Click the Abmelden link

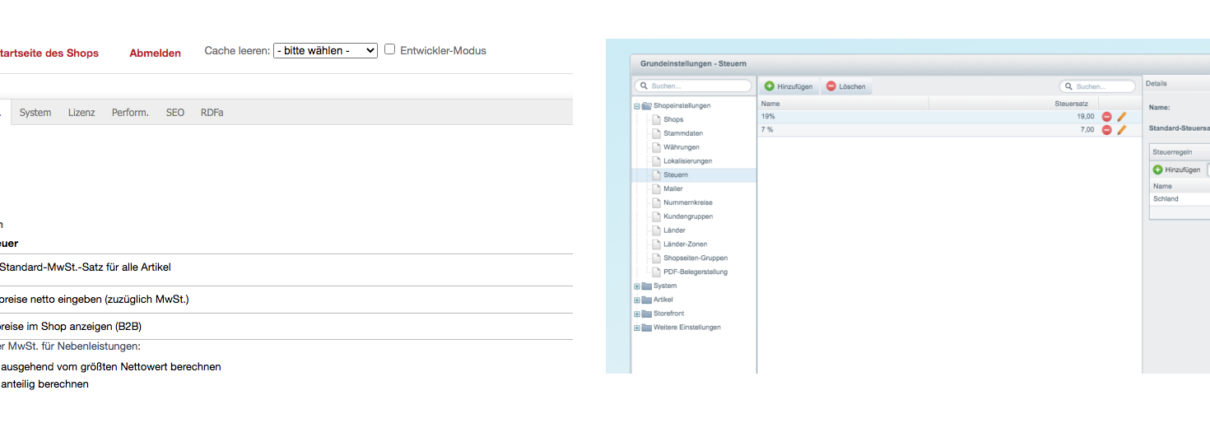click(155, 53)
